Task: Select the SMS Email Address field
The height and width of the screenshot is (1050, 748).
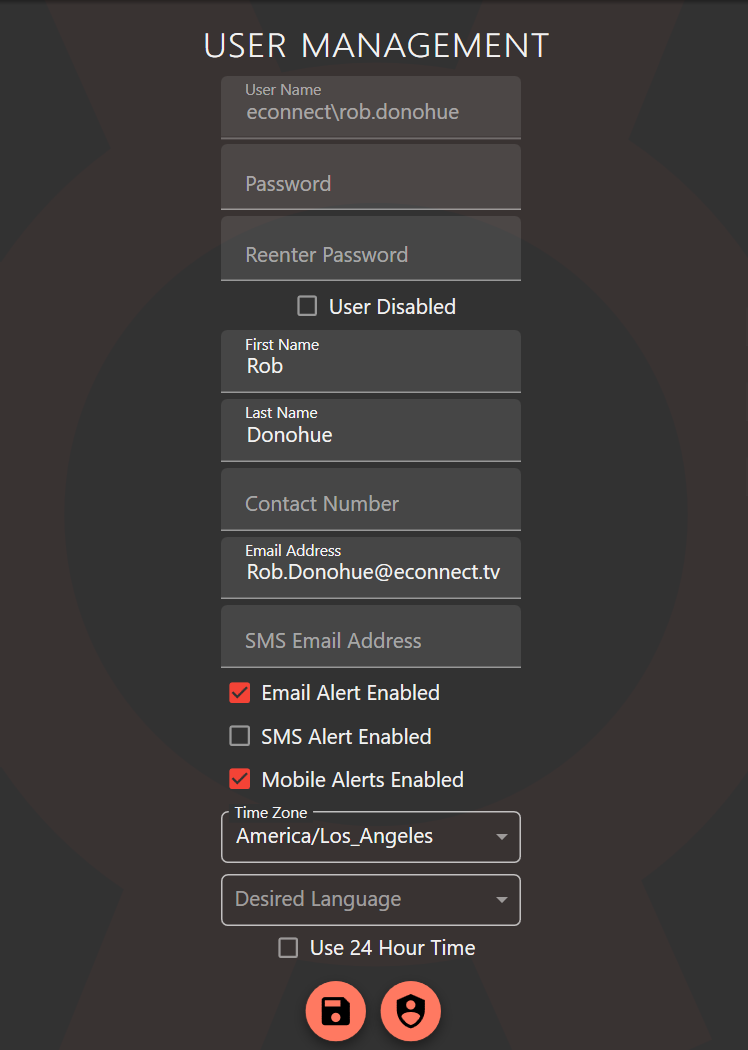Action: tap(370, 639)
